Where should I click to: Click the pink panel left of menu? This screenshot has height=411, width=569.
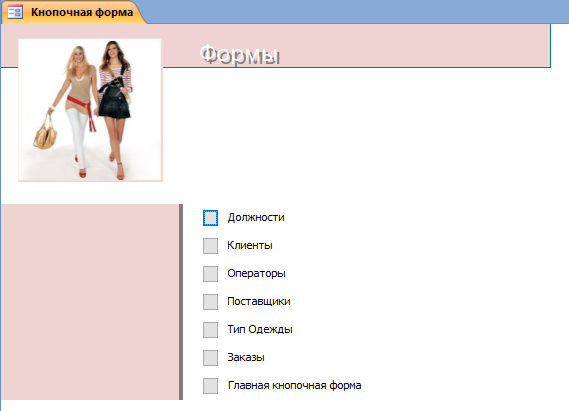pyautogui.click(x=90, y=302)
